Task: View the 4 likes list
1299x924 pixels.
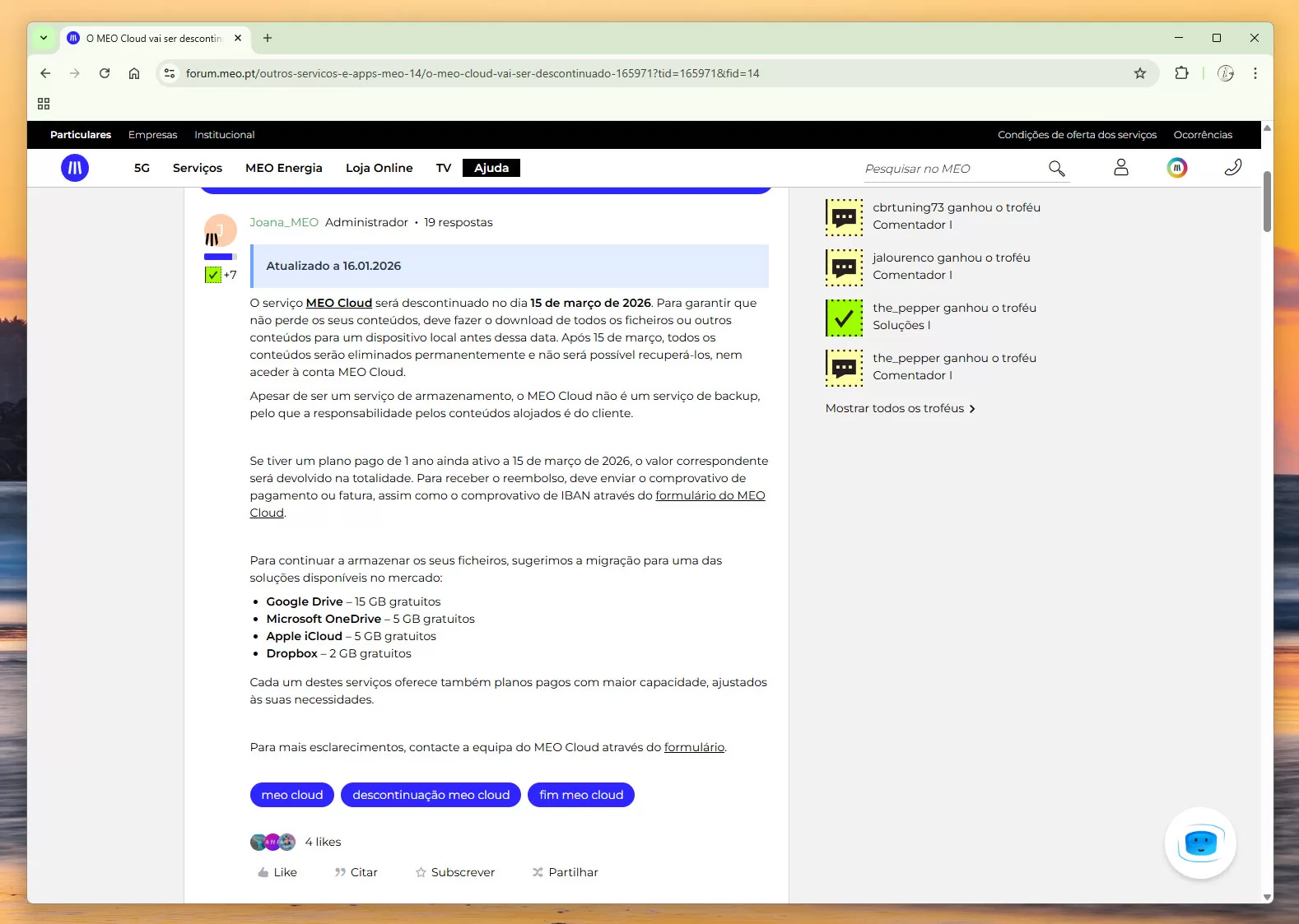Action: (x=323, y=842)
